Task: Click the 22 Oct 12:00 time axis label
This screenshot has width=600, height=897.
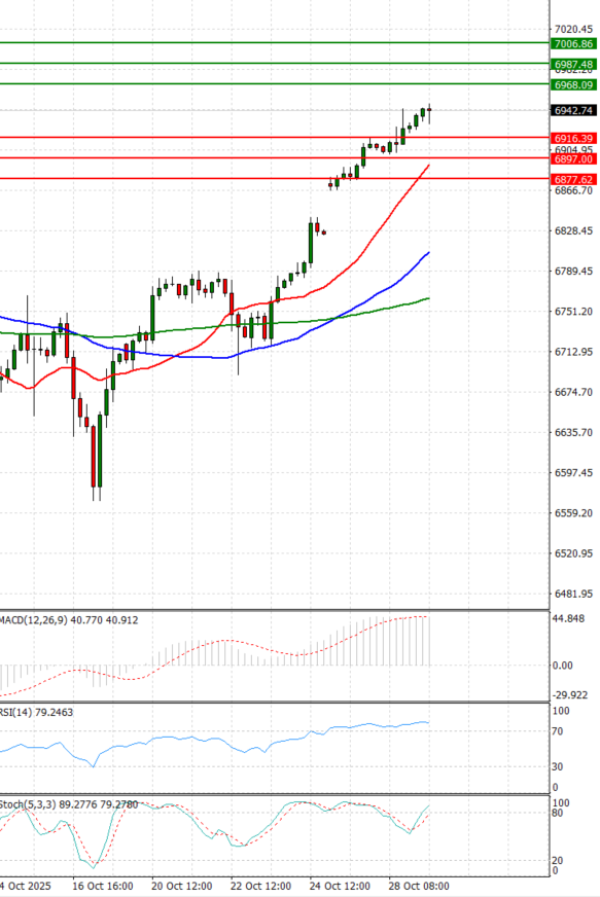Action: (x=261, y=886)
